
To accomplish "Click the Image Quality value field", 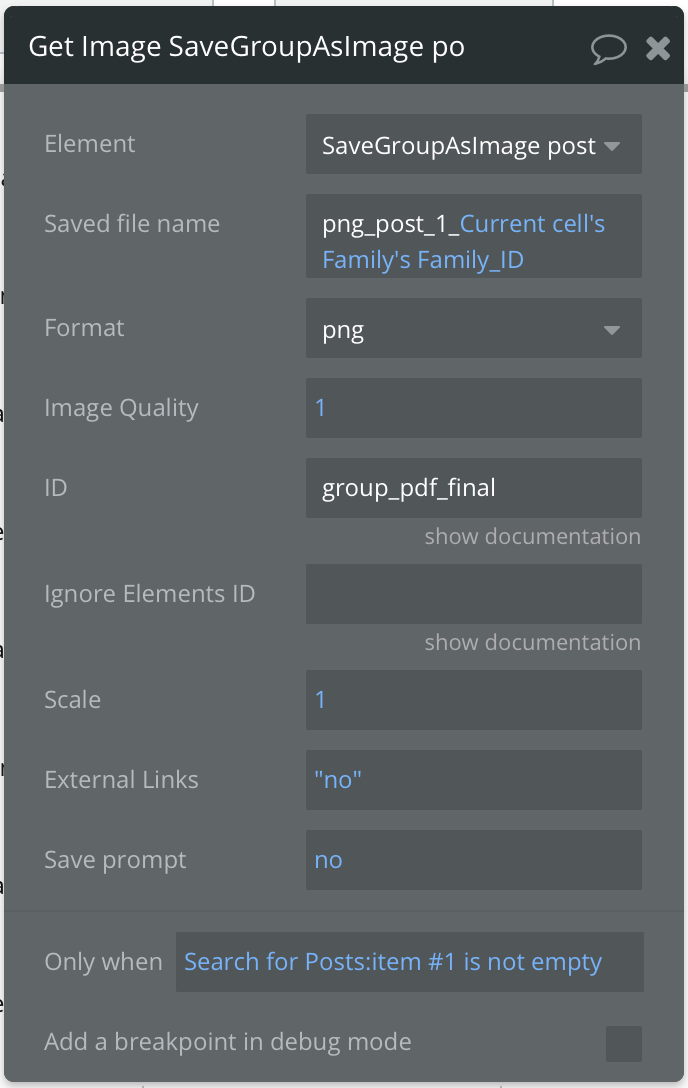I will [473, 408].
